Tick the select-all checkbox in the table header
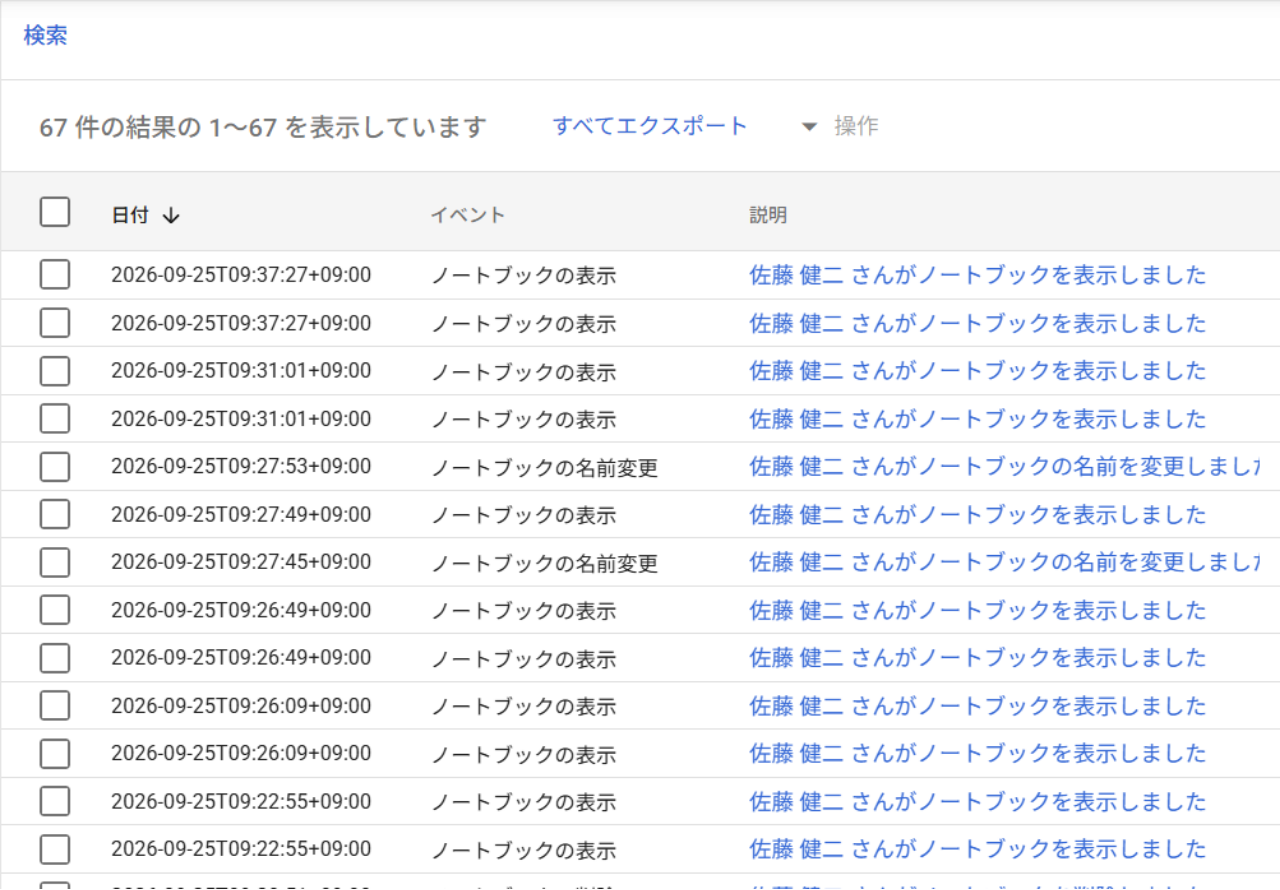 coord(55,212)
